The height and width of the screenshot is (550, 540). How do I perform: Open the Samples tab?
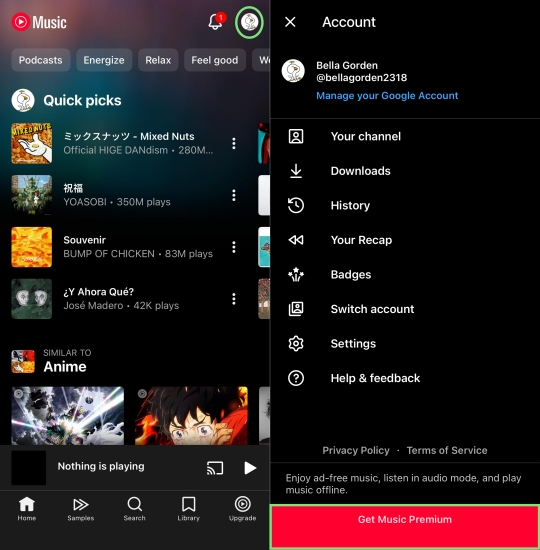point(81,509)
